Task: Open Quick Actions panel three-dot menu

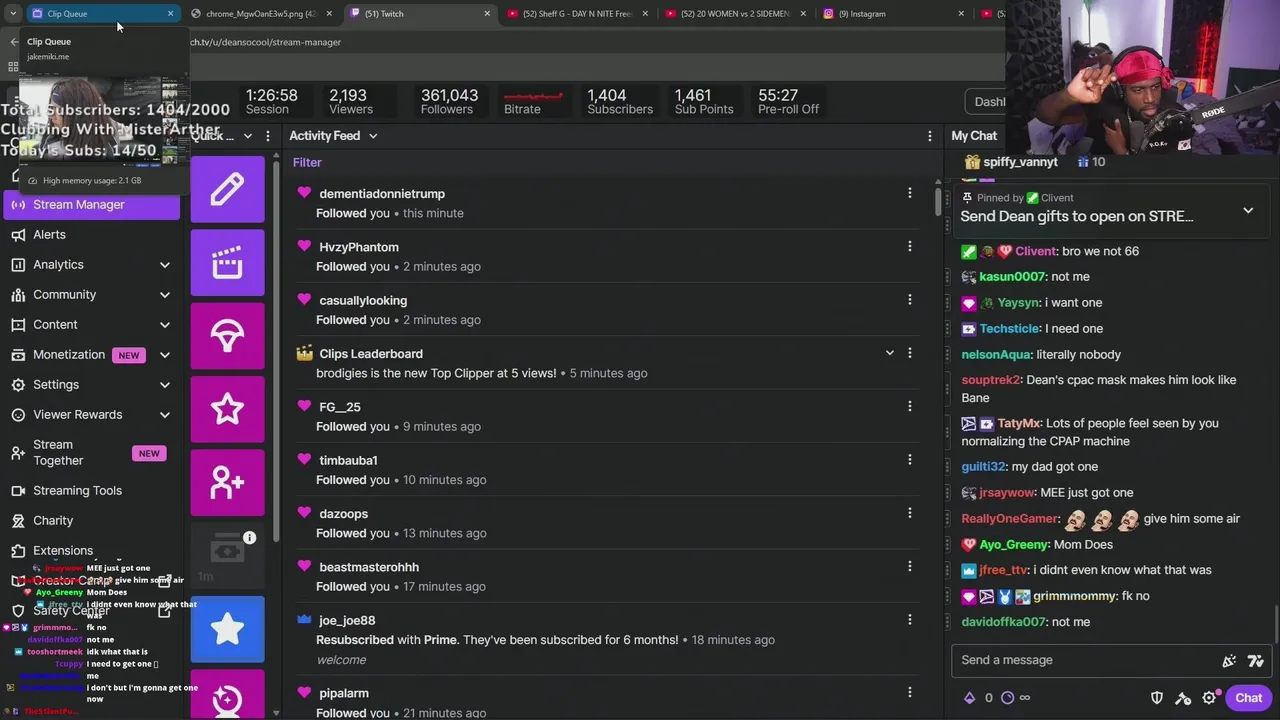Action: tap(267, 136)
